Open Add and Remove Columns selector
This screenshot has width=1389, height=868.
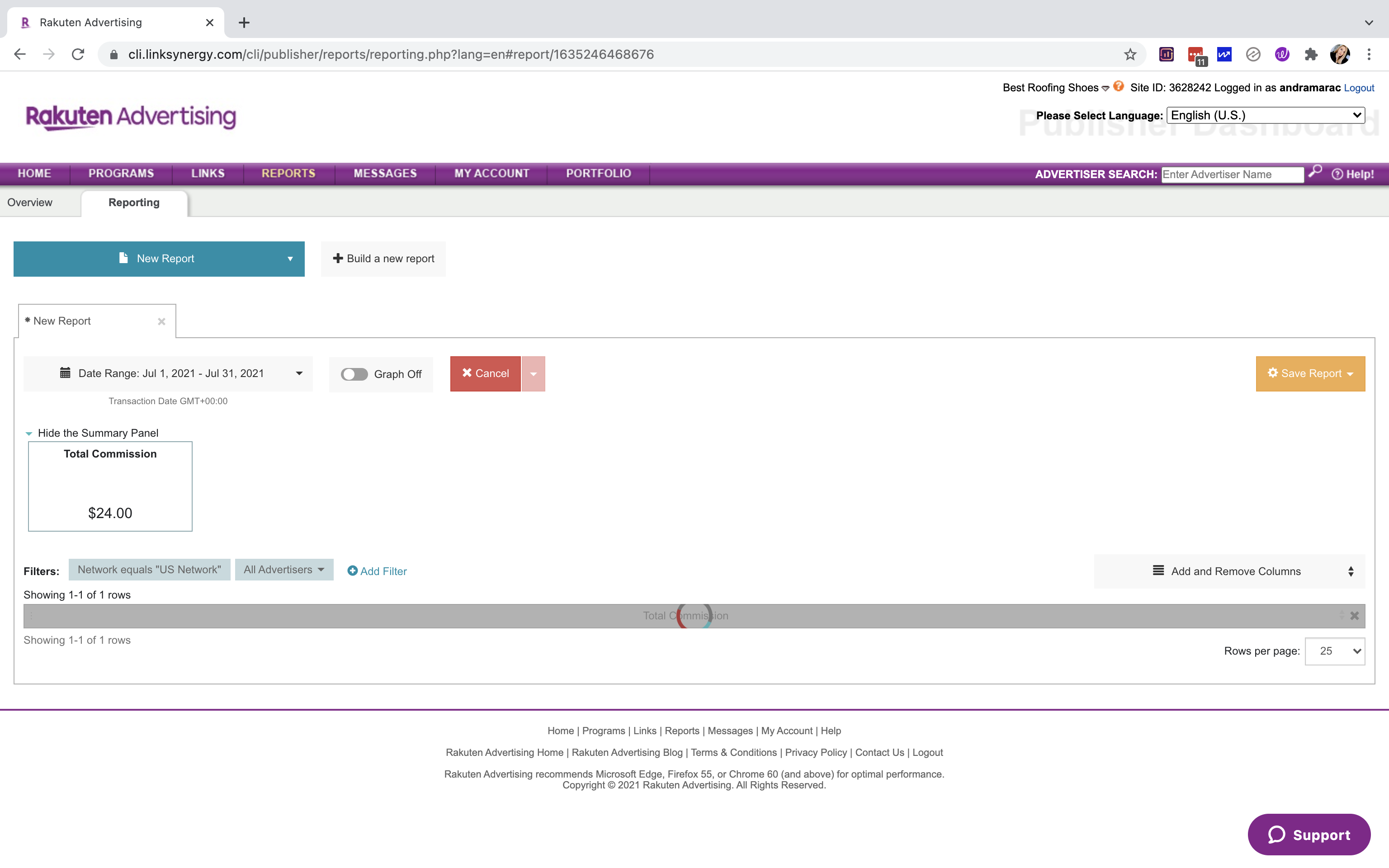pyautogui.click(x=1229, y=571)
